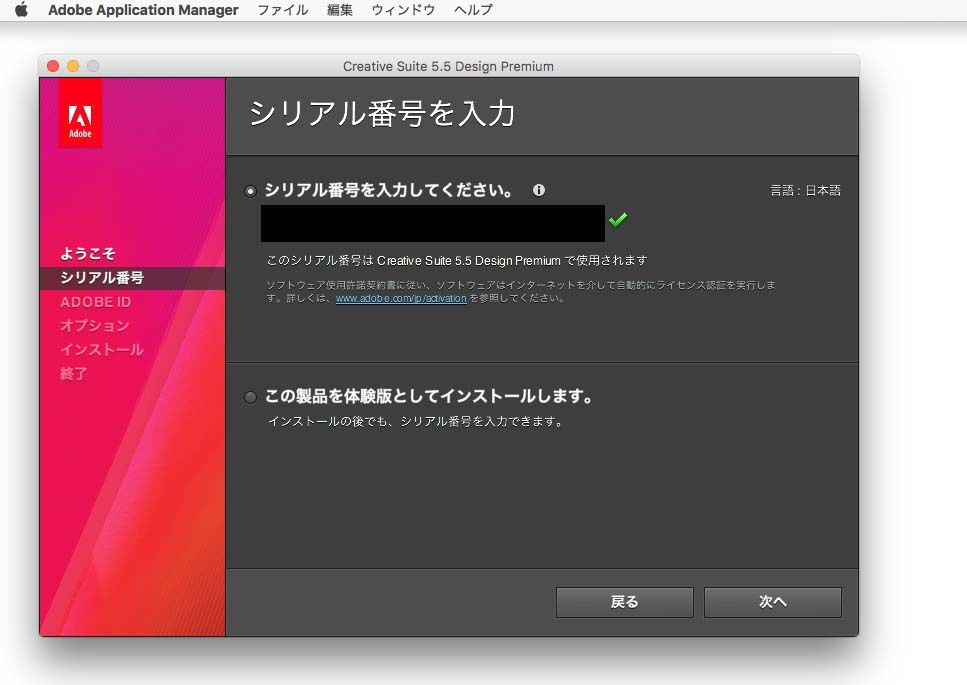
Task: Open the ファイル menu
Action: (x=282, y=10)
